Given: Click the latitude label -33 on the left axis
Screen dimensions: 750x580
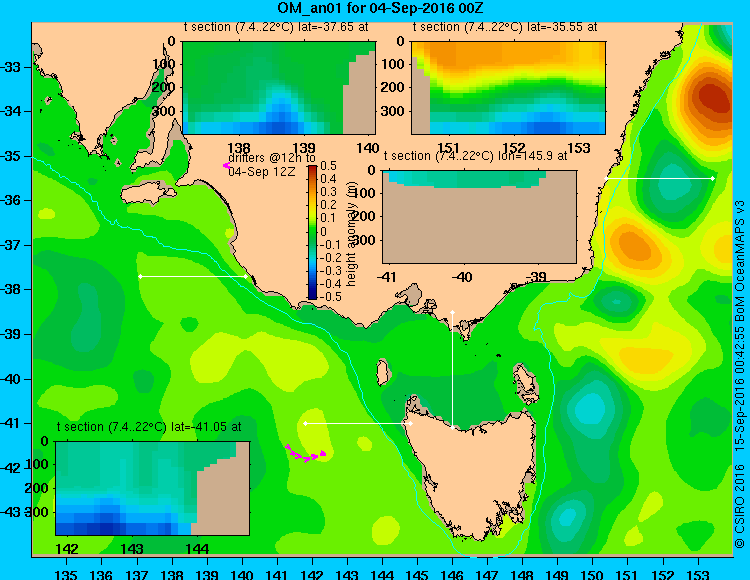Looking at the screenshot, I should 11,67.
